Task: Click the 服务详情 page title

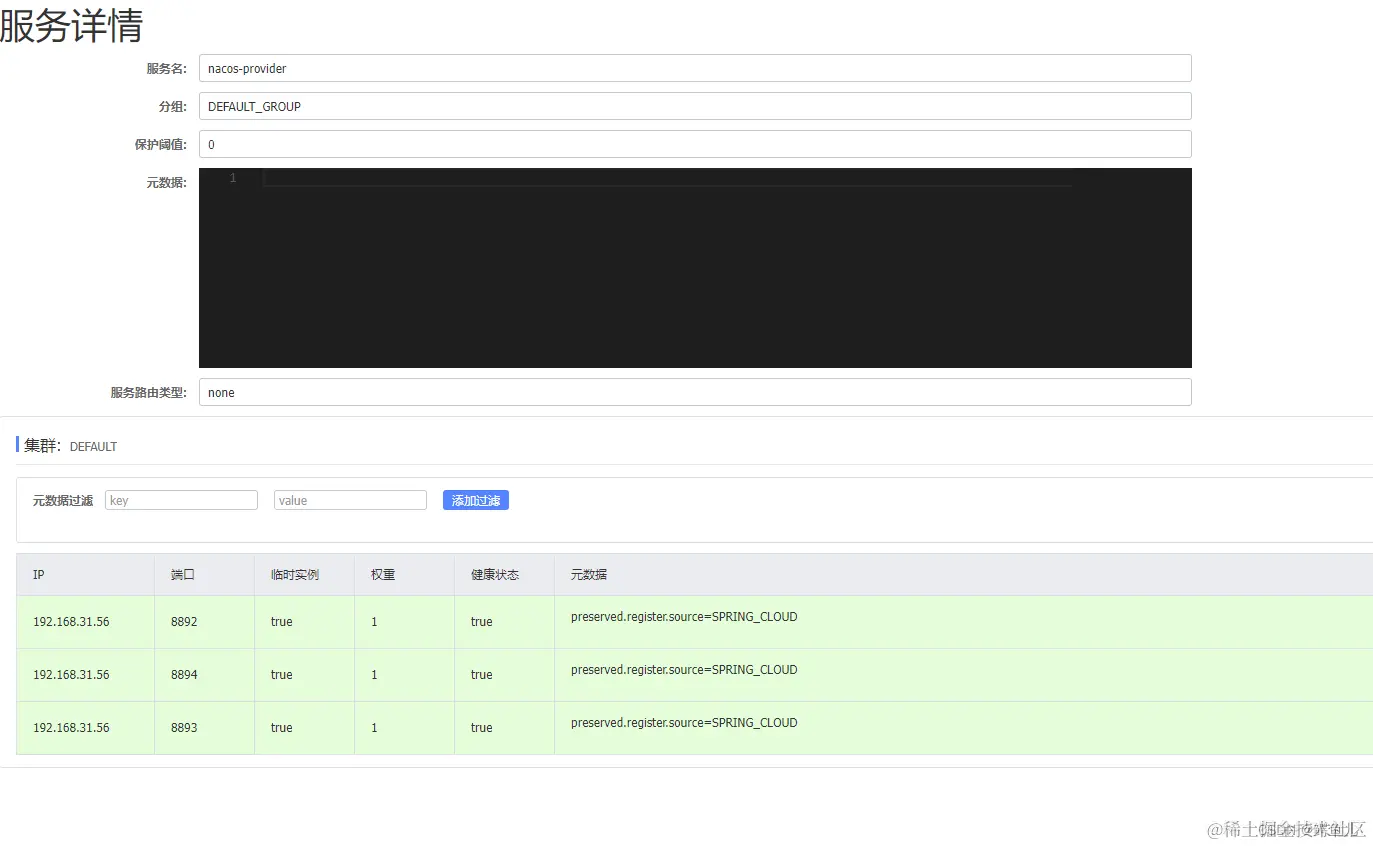Action: (x=71, y=25)
